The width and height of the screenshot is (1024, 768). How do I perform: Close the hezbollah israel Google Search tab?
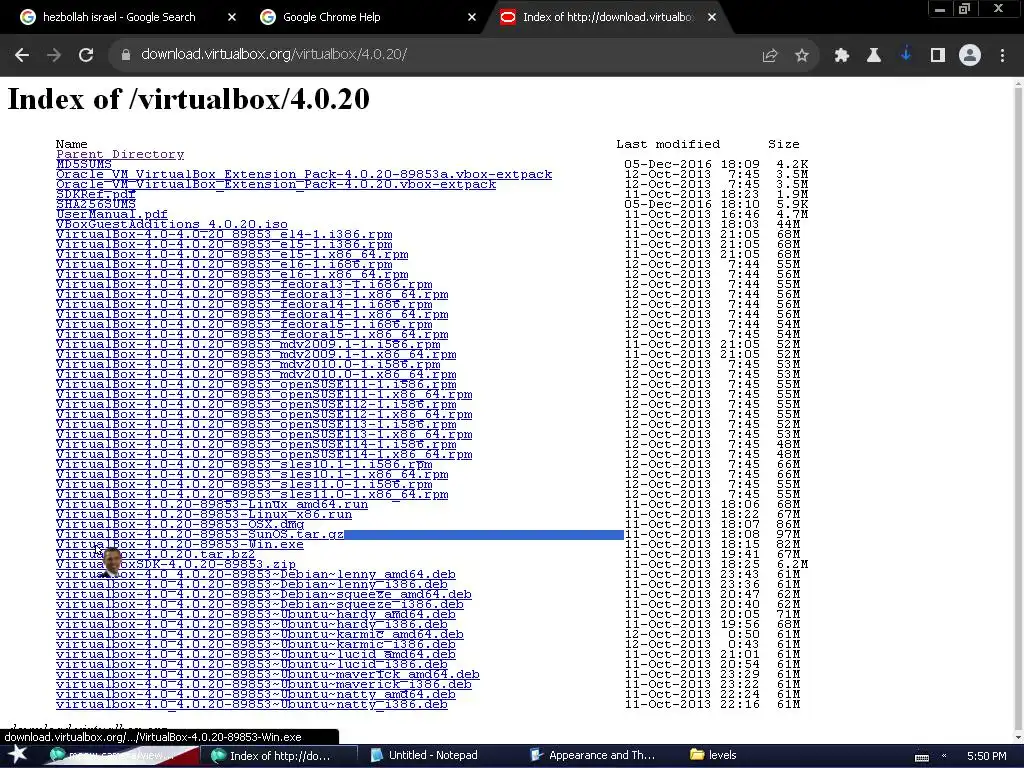coord(232,18)
